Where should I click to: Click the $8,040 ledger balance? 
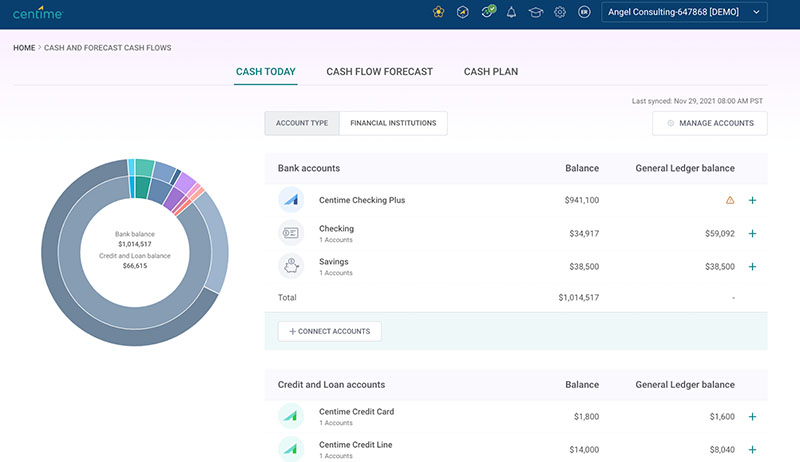[722, 450]
